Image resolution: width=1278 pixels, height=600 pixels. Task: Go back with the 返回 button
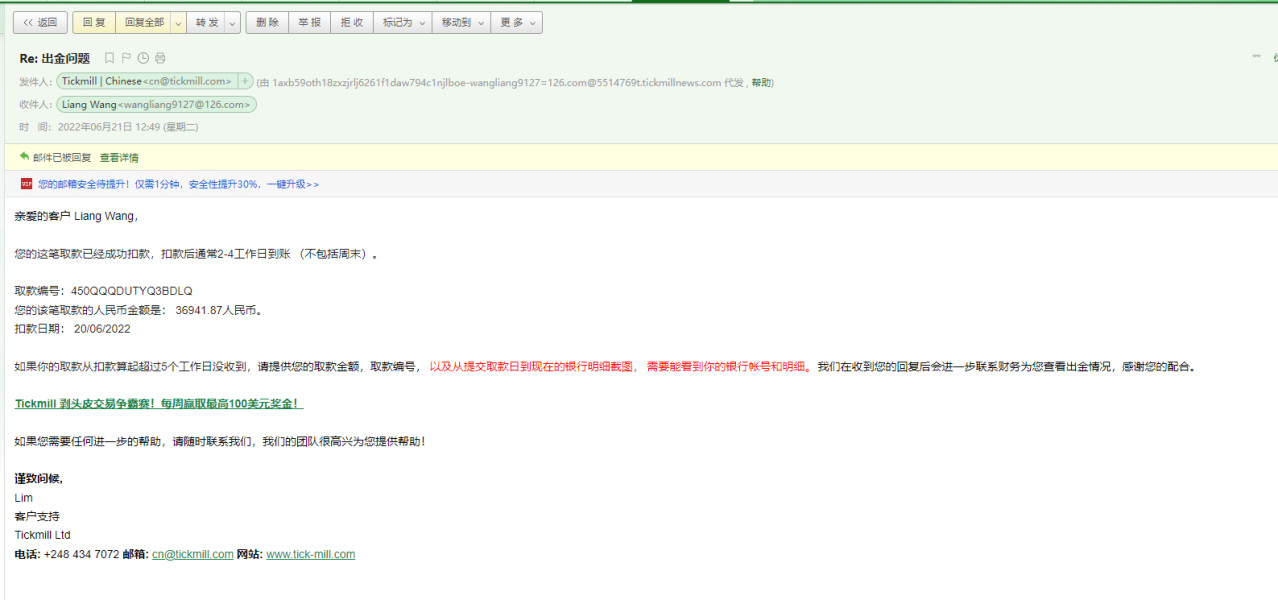[40, 22]
